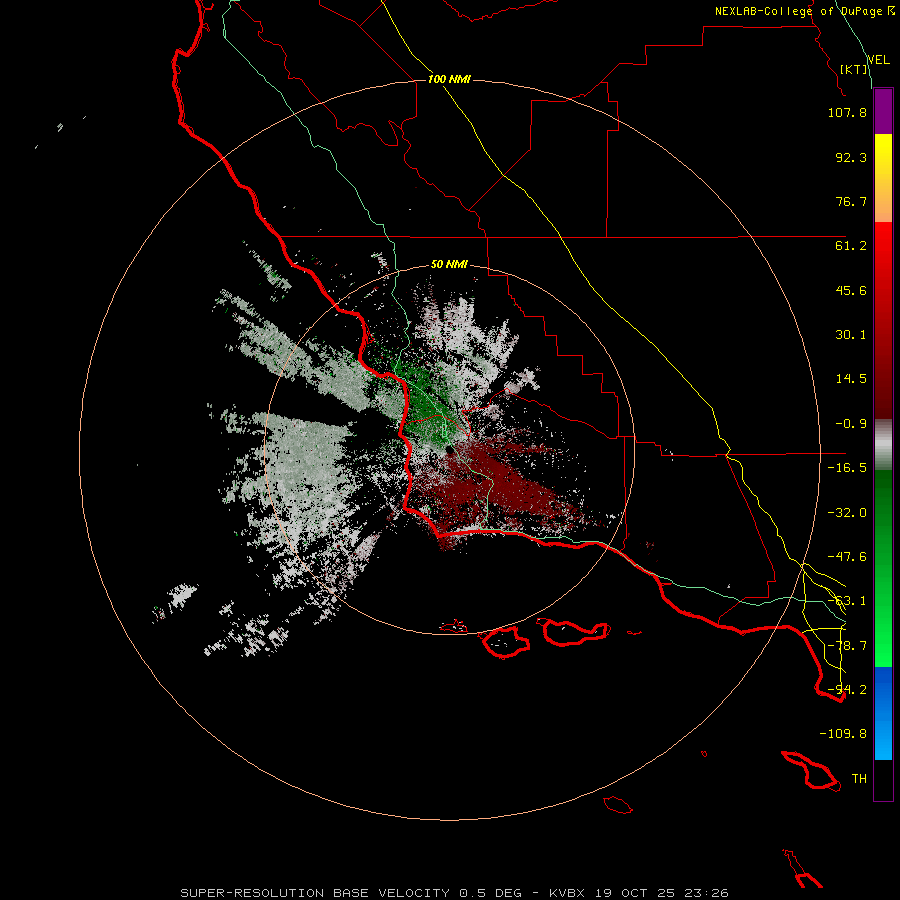The width and height of the screenshot is (900, 900).
Task: Click the 61.2 legend value
Action: [851, 246]
